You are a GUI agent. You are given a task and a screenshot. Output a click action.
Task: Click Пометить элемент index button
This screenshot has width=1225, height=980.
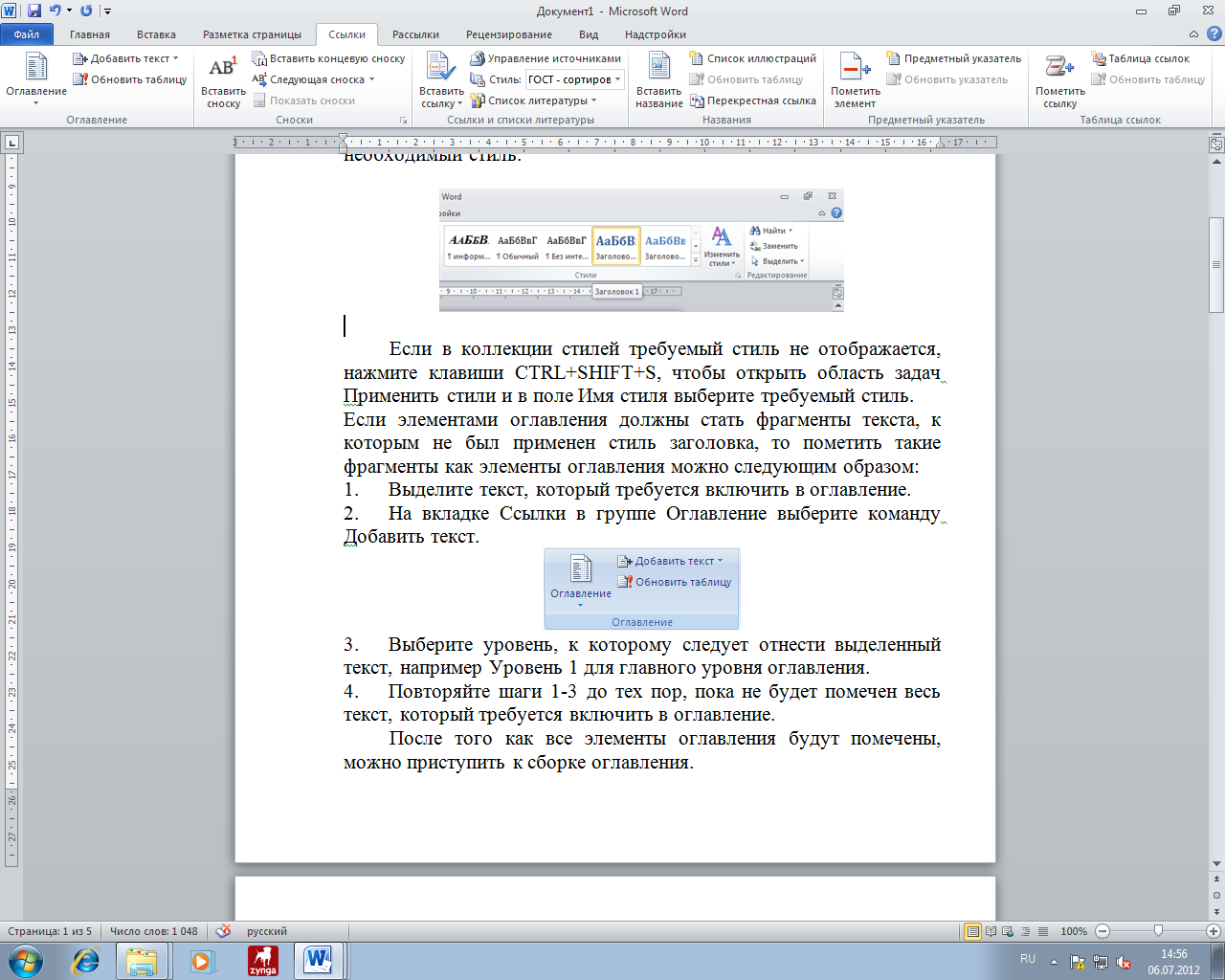[855, 80]
